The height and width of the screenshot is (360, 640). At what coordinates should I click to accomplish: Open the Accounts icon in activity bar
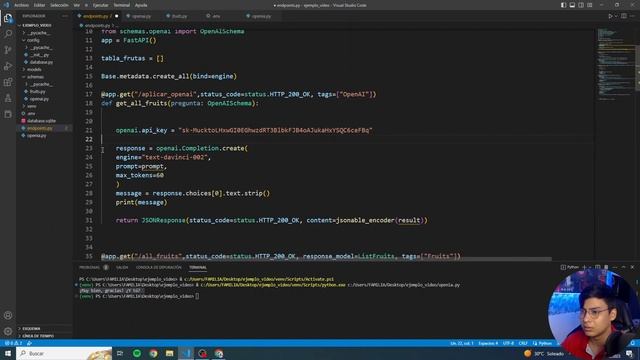tap(8, 315)
